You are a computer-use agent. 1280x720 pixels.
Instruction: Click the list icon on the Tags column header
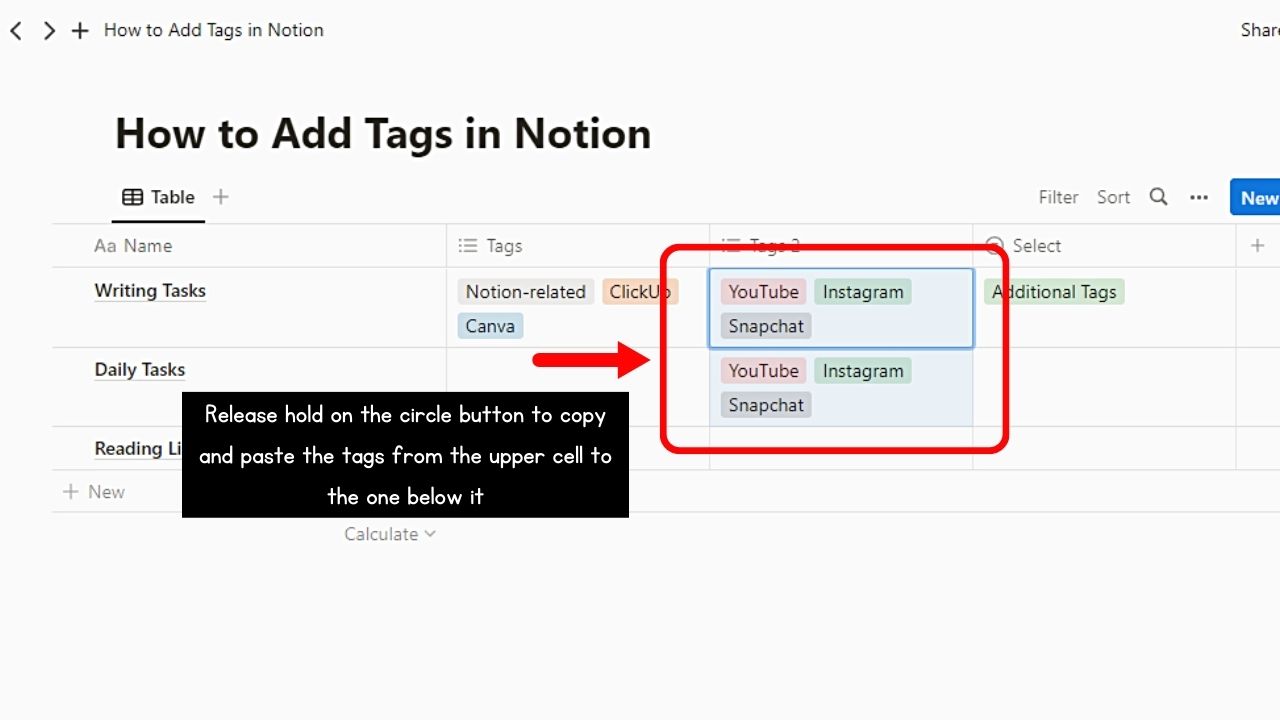[x=467, y=245]
